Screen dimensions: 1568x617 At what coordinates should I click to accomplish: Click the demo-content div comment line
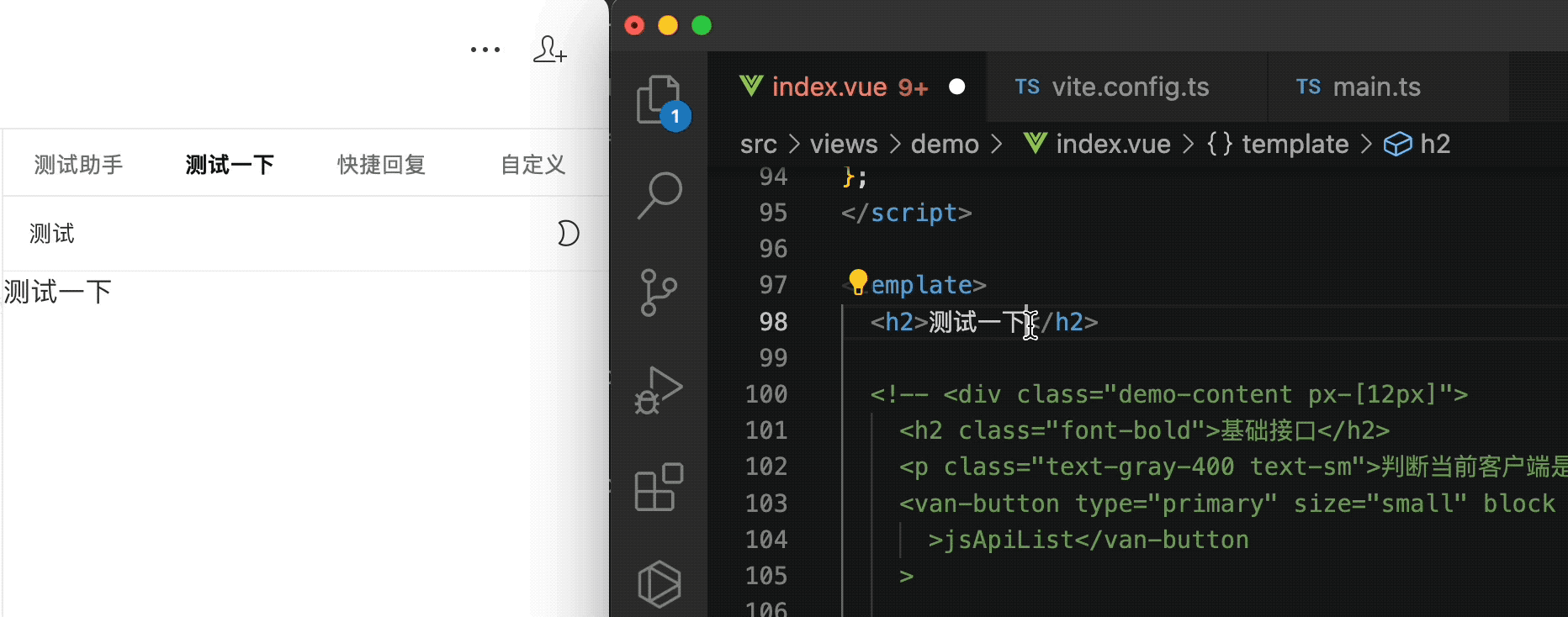(1169, 394)
